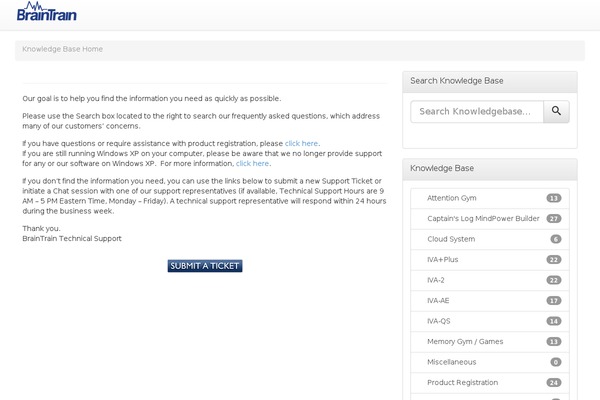Open the IVA-QS category
600x400 pixels.
pyautogui.click(x=490, y=321)
